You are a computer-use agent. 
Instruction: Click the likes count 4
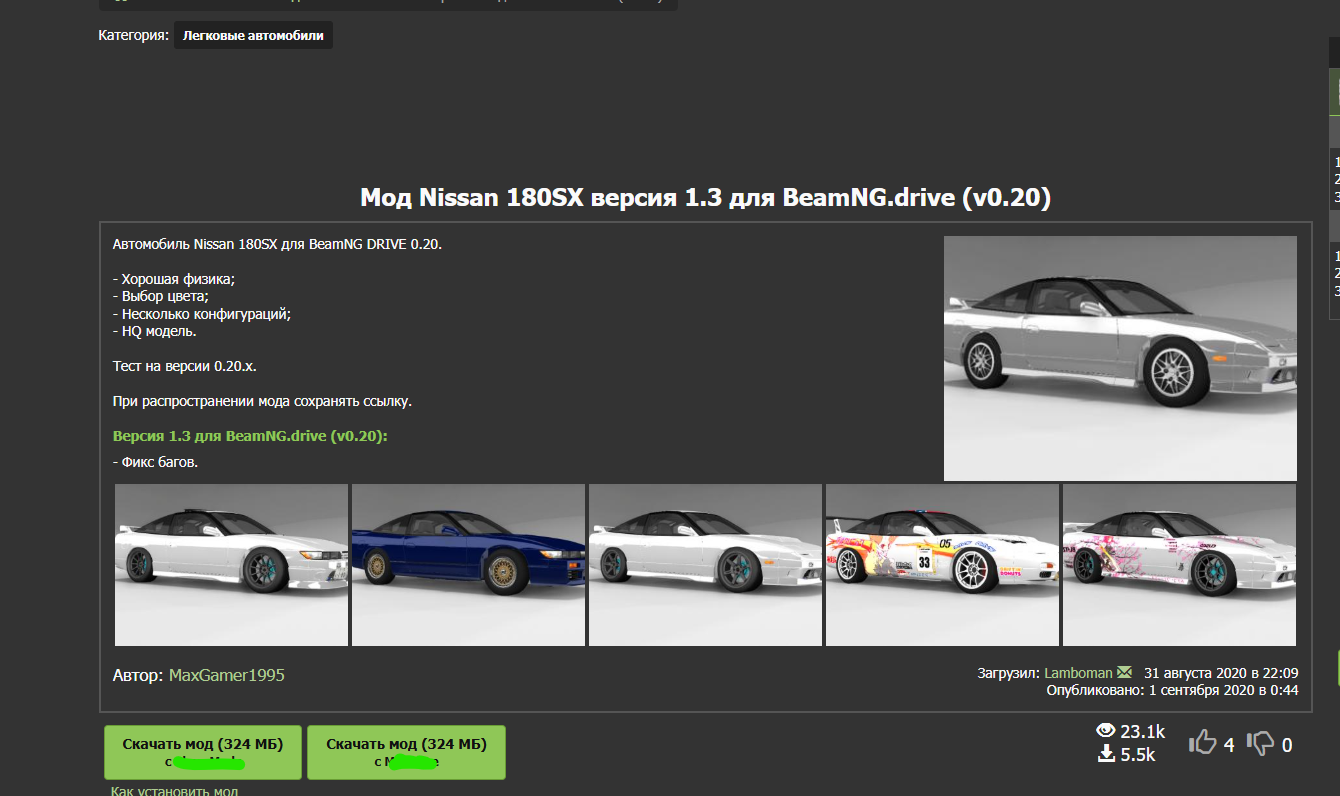(1229, 745)
